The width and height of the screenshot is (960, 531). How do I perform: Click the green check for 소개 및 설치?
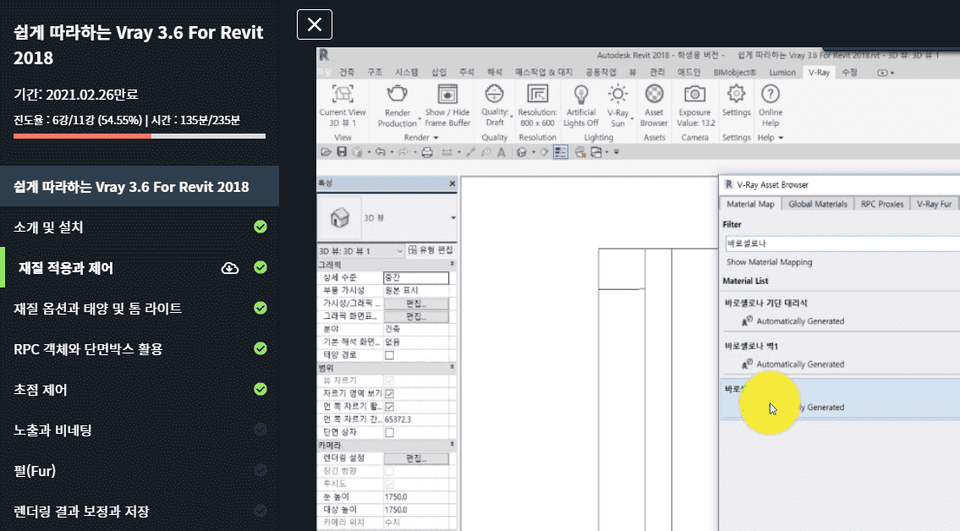coord(260,227)
